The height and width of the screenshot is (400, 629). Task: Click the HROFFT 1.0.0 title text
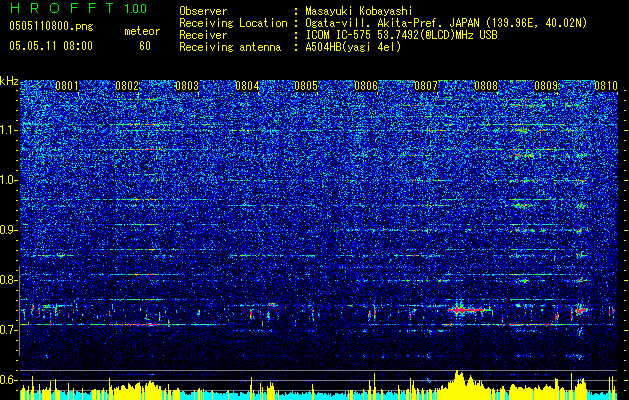point(79,8)
